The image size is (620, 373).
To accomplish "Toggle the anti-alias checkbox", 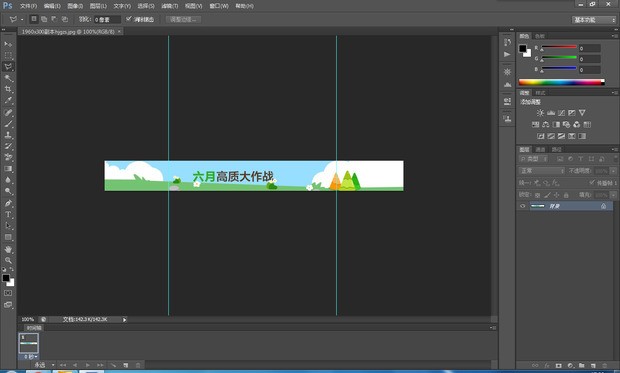I will pos(129,19).
